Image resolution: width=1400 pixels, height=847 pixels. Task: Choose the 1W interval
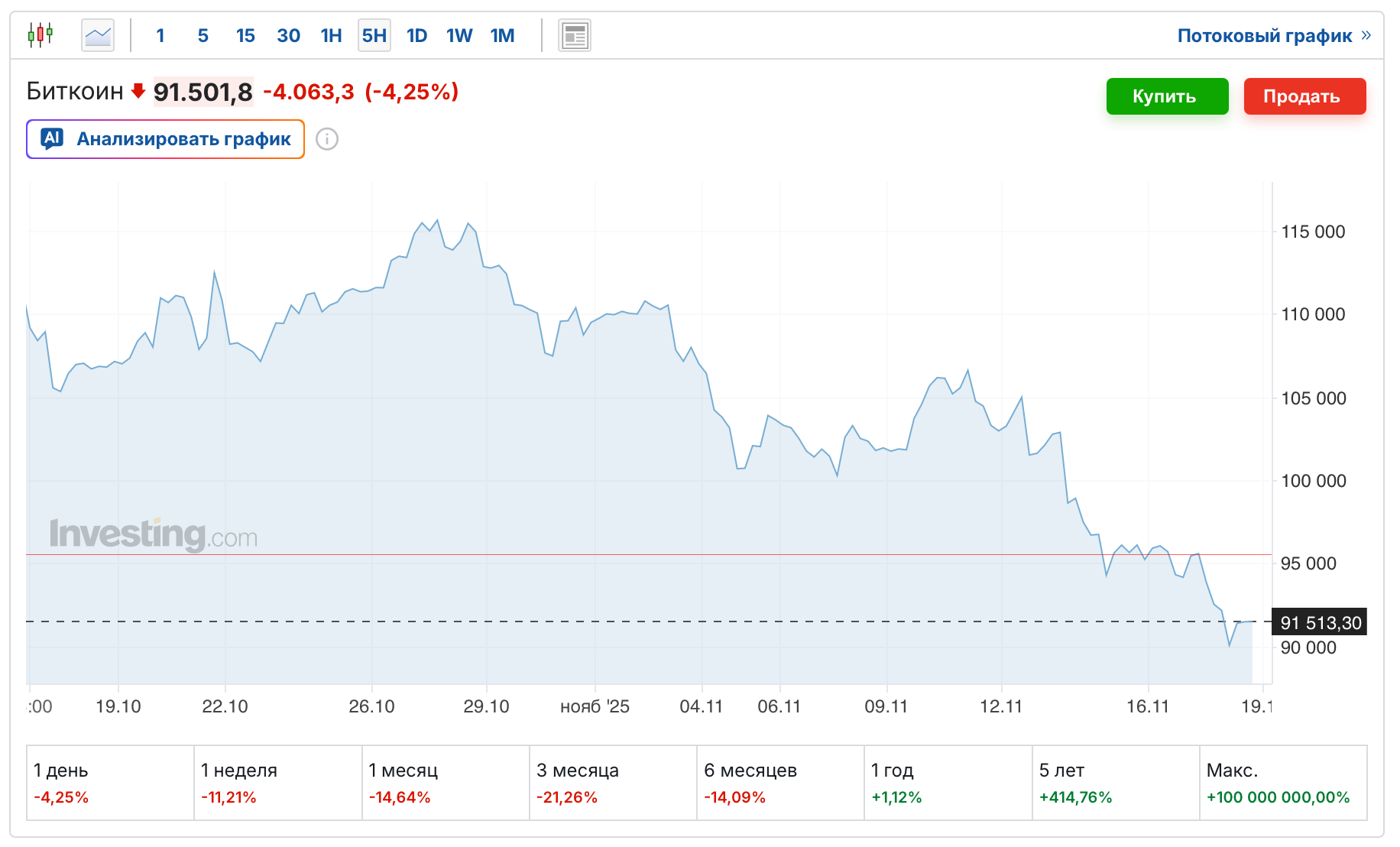pyautogui.click(x=459, y=36)
